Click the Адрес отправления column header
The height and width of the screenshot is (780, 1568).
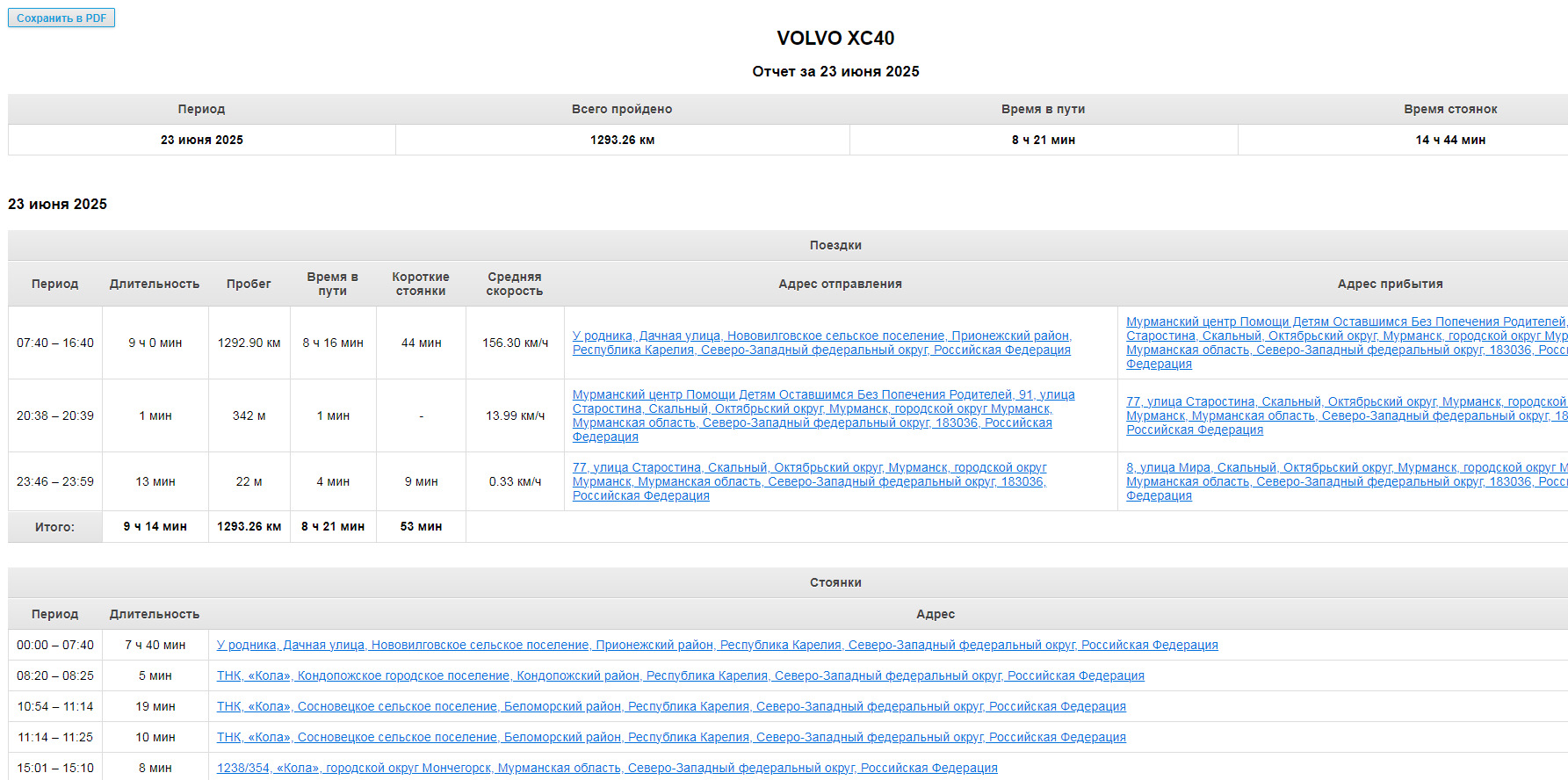click(840, 284)
